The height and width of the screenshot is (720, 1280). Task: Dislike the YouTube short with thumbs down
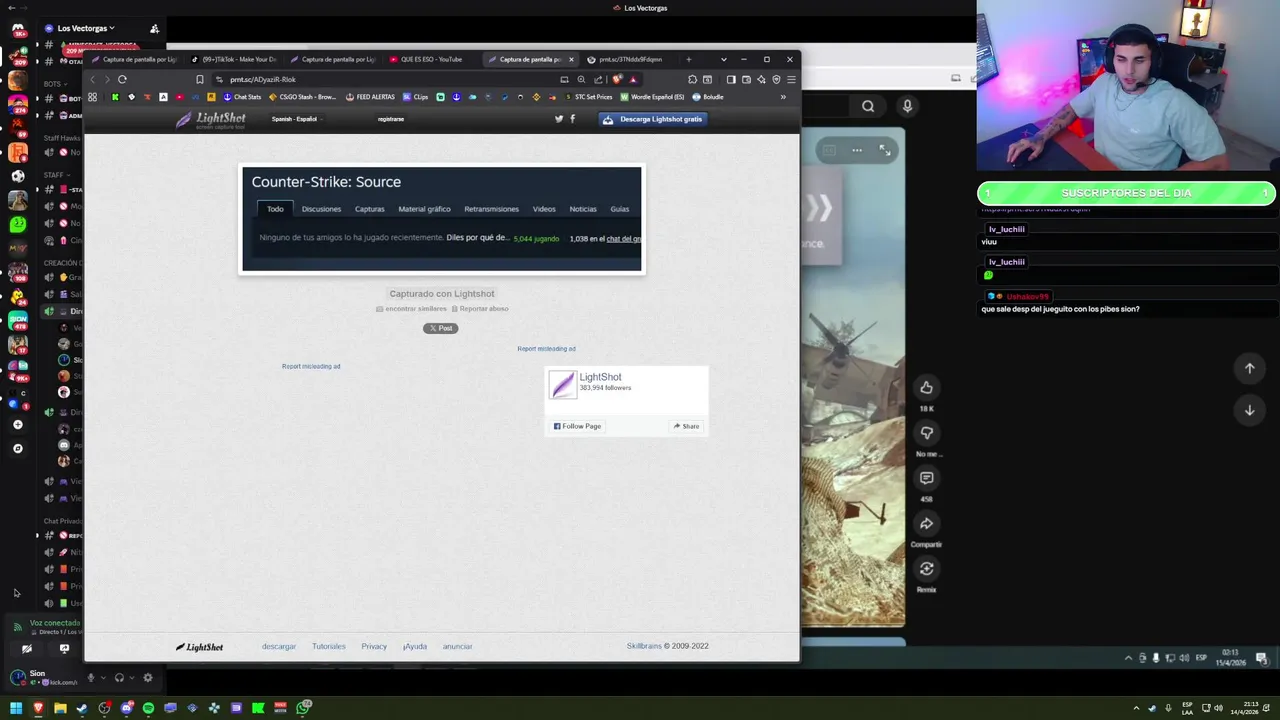[926, 433]
